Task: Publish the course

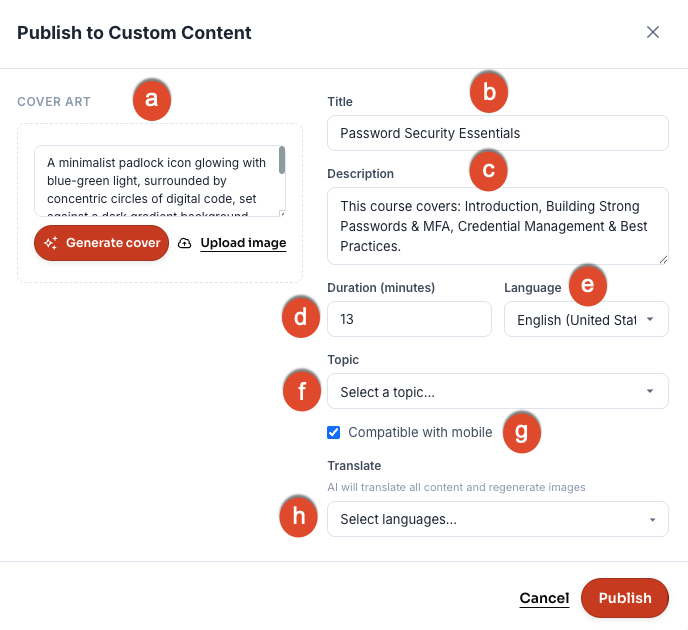Action: coord(624,598)
